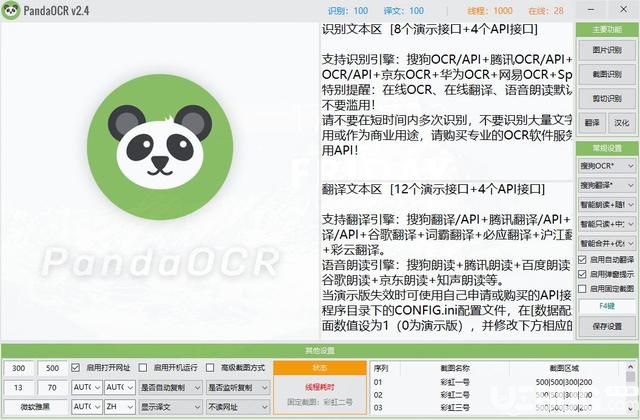Viewport: 640px width, 420px height.
Task: Click the large panda logo image
Action: coord(160,147)
